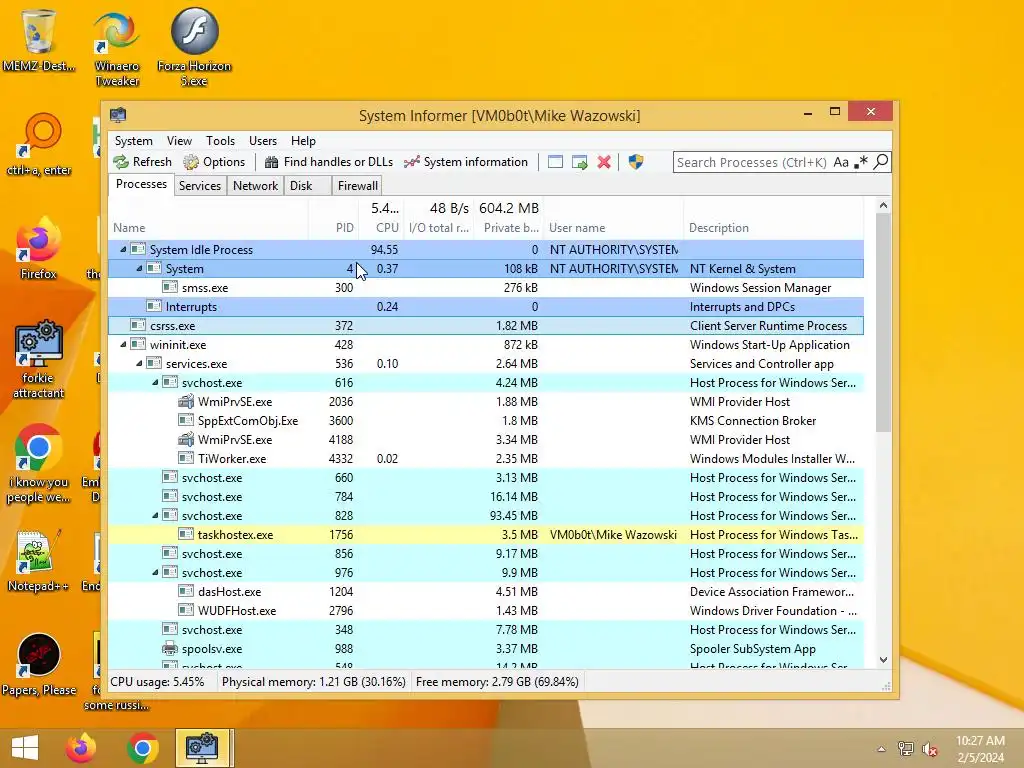This screenshot has height=768, width=1024.
Task: Switch to the Services tab
Action: pyautogui.click(x=200, y=186)
